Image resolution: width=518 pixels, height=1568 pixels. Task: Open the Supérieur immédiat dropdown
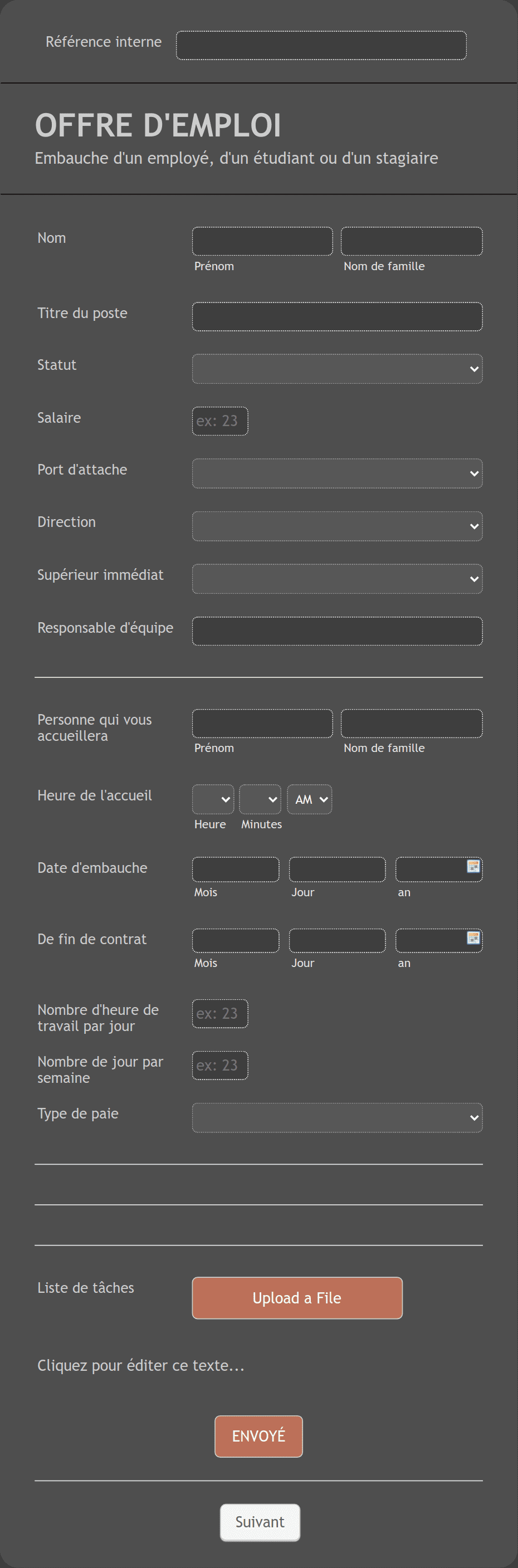(x=337, y=579)
